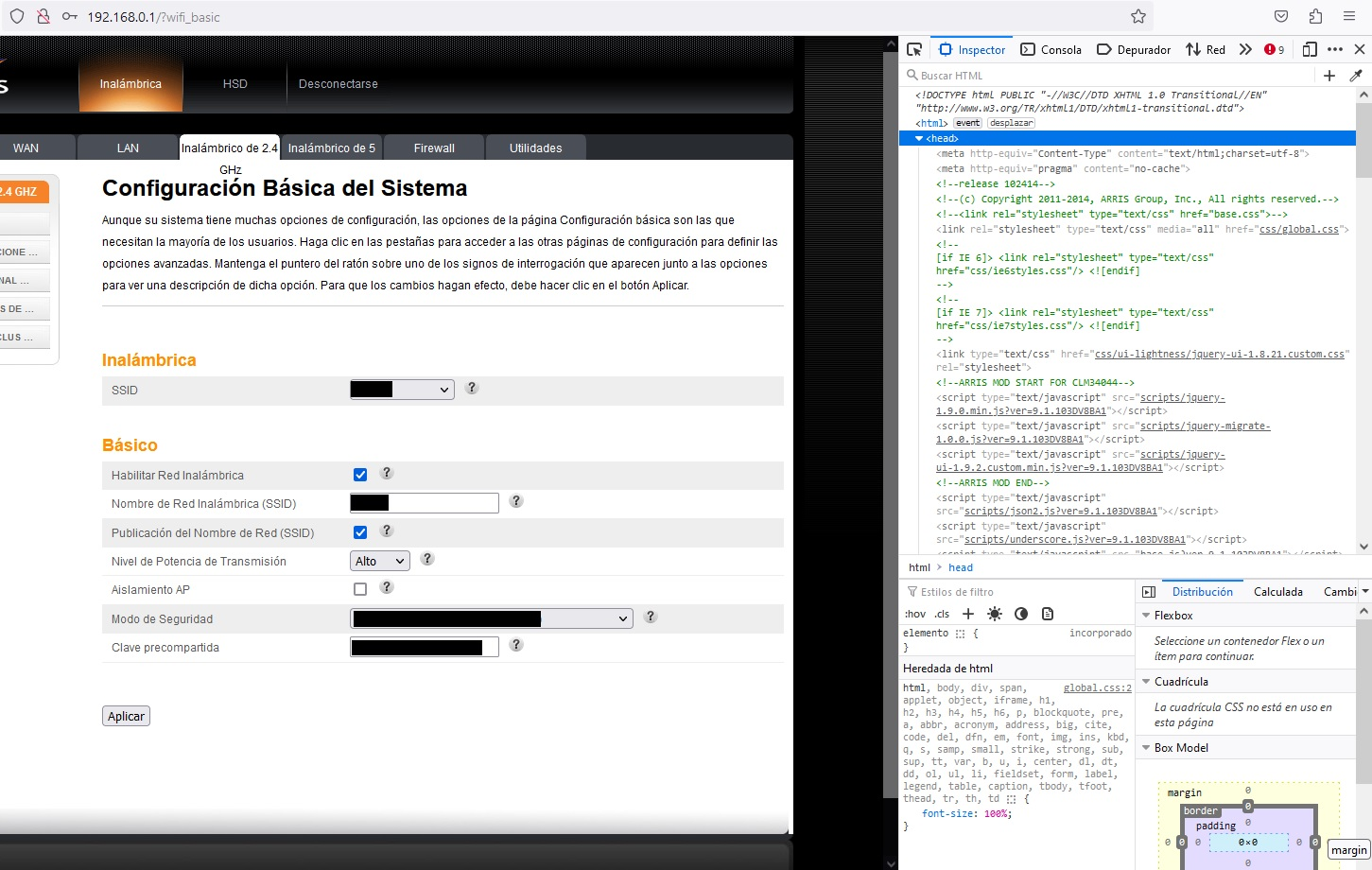
Task: Click the add new style rule plus icon
Action: click(967, 614)
